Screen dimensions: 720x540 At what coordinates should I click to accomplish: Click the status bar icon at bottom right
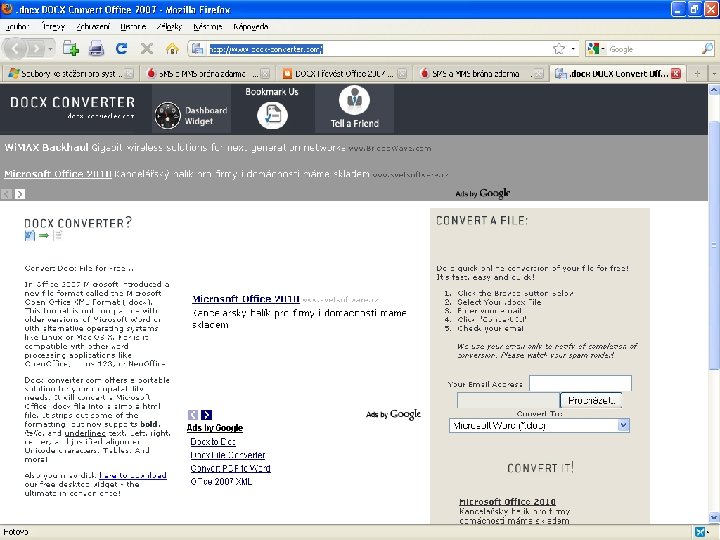click(x=700, y=532)
